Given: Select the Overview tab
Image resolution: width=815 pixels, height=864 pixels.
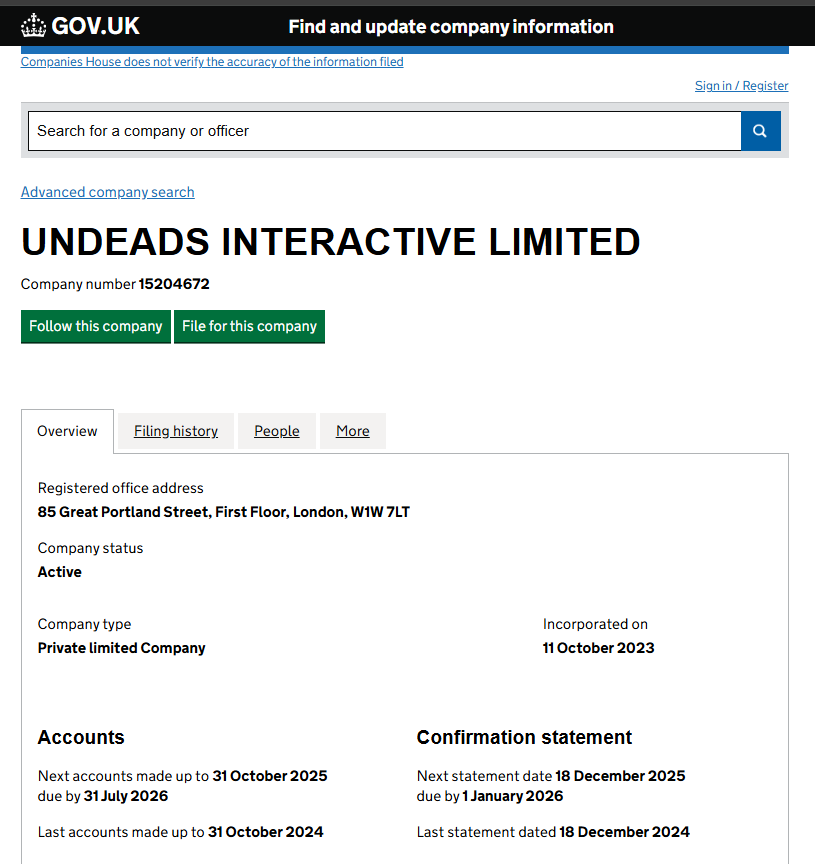Looking at the screenshot, I should (x=67, y=431).
